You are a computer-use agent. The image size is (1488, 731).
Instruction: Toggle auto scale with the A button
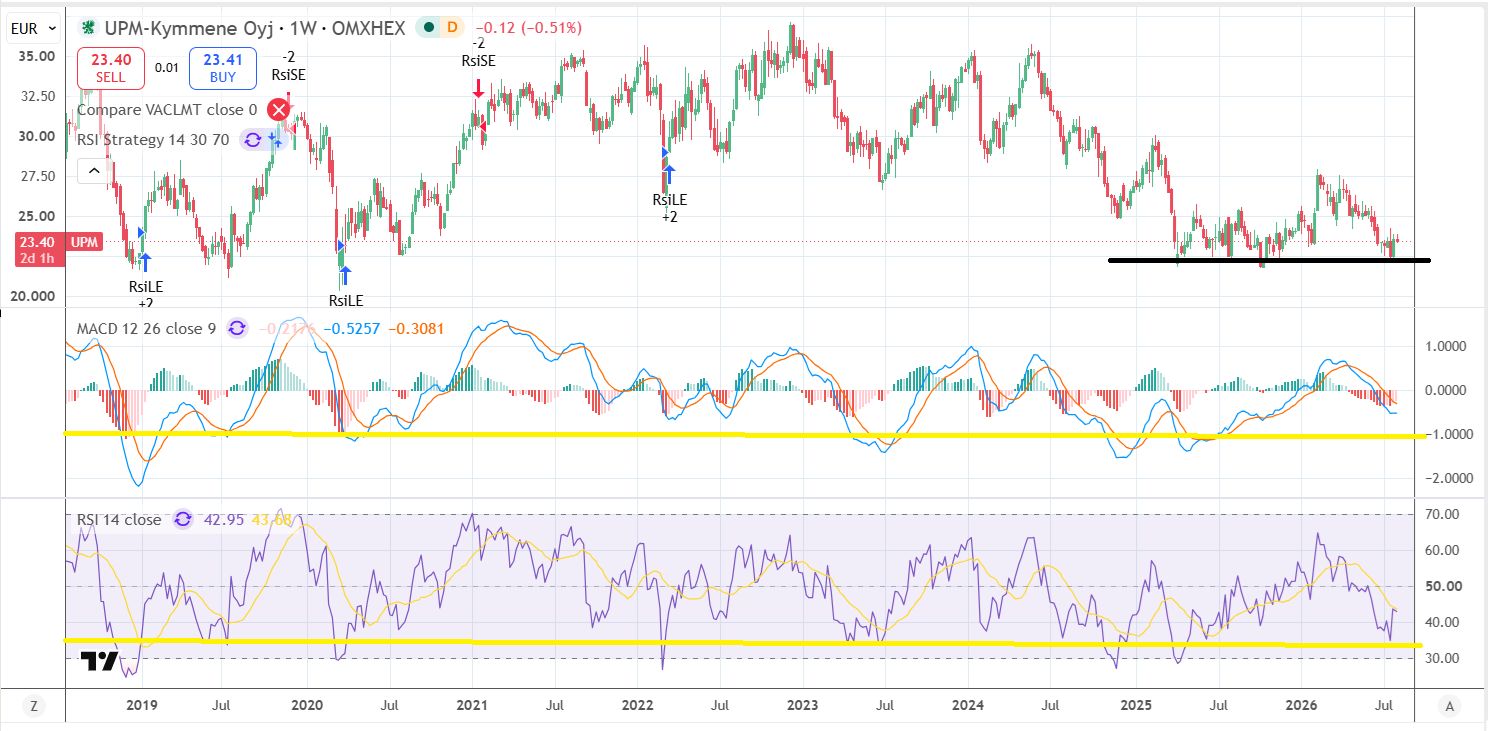pyautogui.click(x=1450, y=706)
